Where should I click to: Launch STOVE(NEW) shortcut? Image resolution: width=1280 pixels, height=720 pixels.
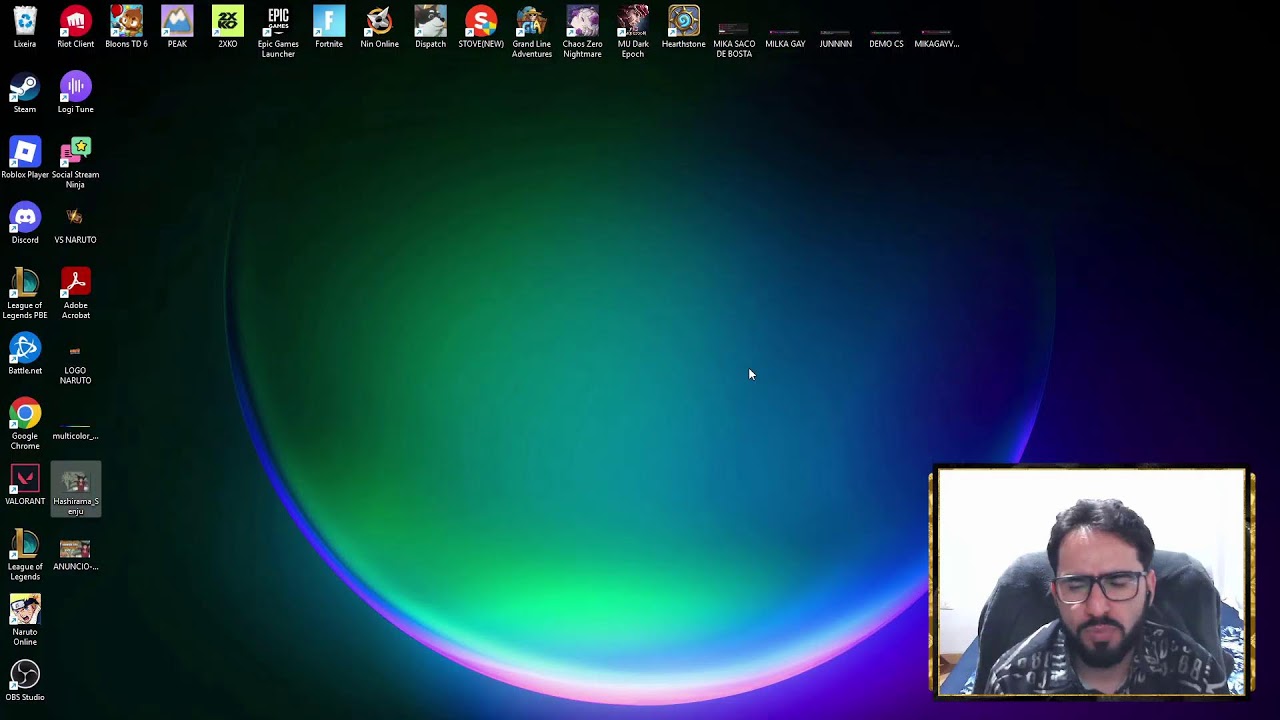481,27
